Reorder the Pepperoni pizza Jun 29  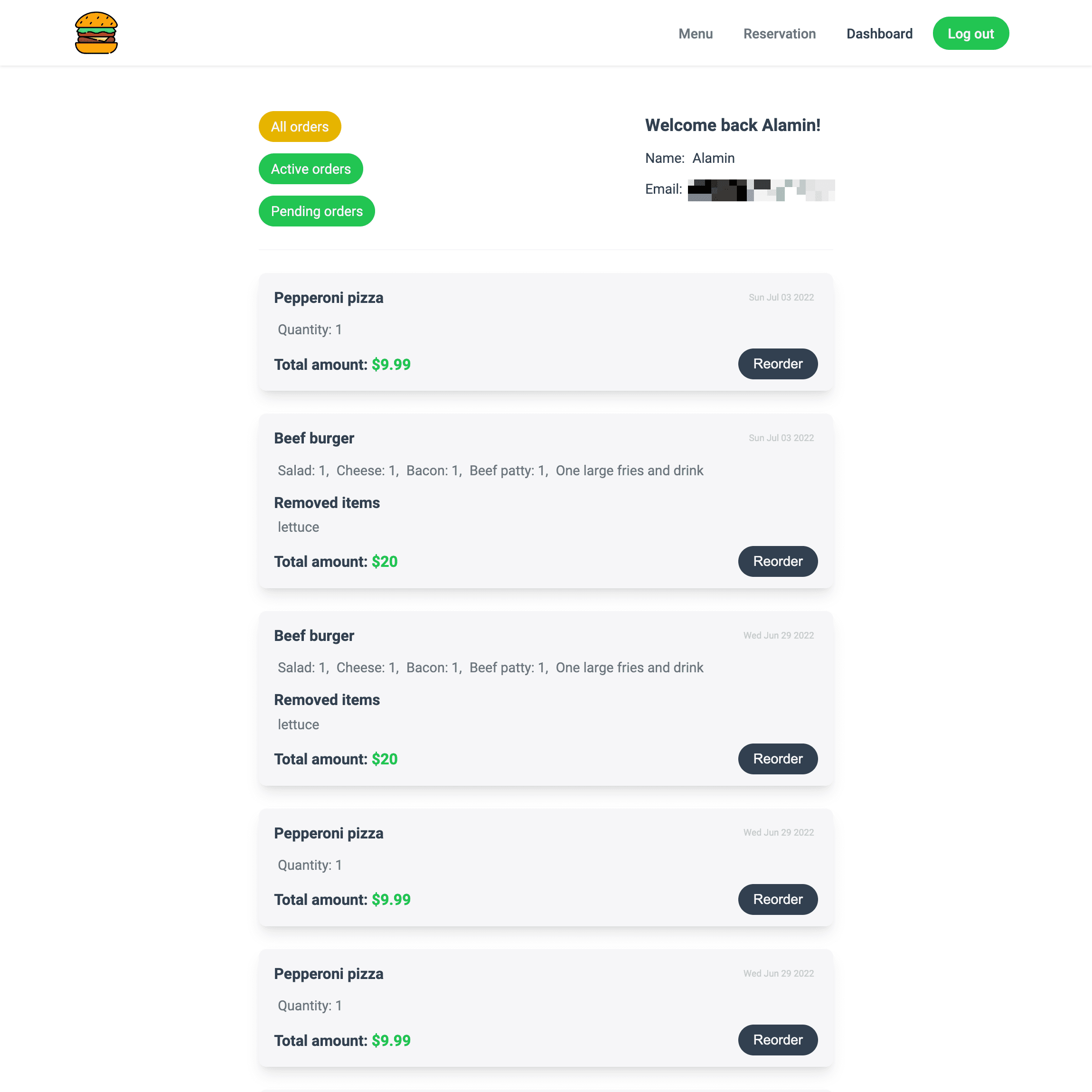pos(778,899)
